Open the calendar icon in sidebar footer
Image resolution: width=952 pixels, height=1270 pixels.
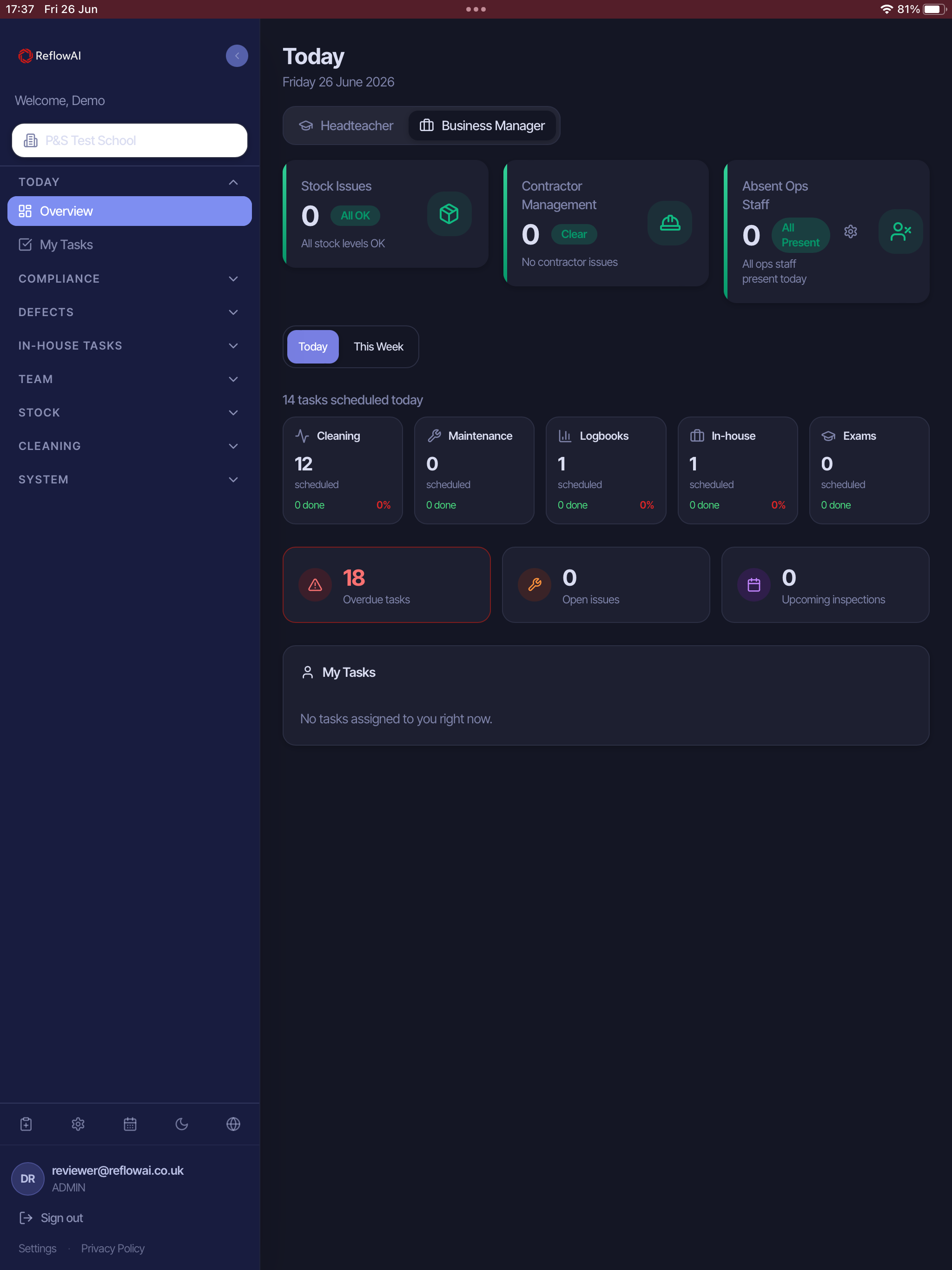coord(130,1124)
